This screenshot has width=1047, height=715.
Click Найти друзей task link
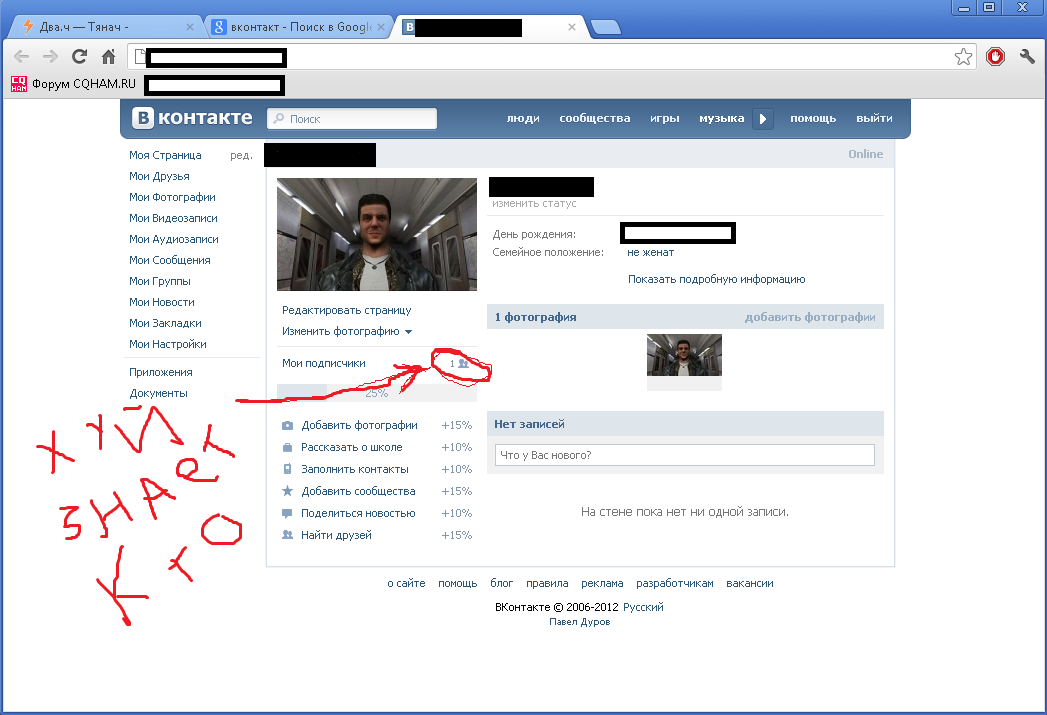[x=336, y=535]
